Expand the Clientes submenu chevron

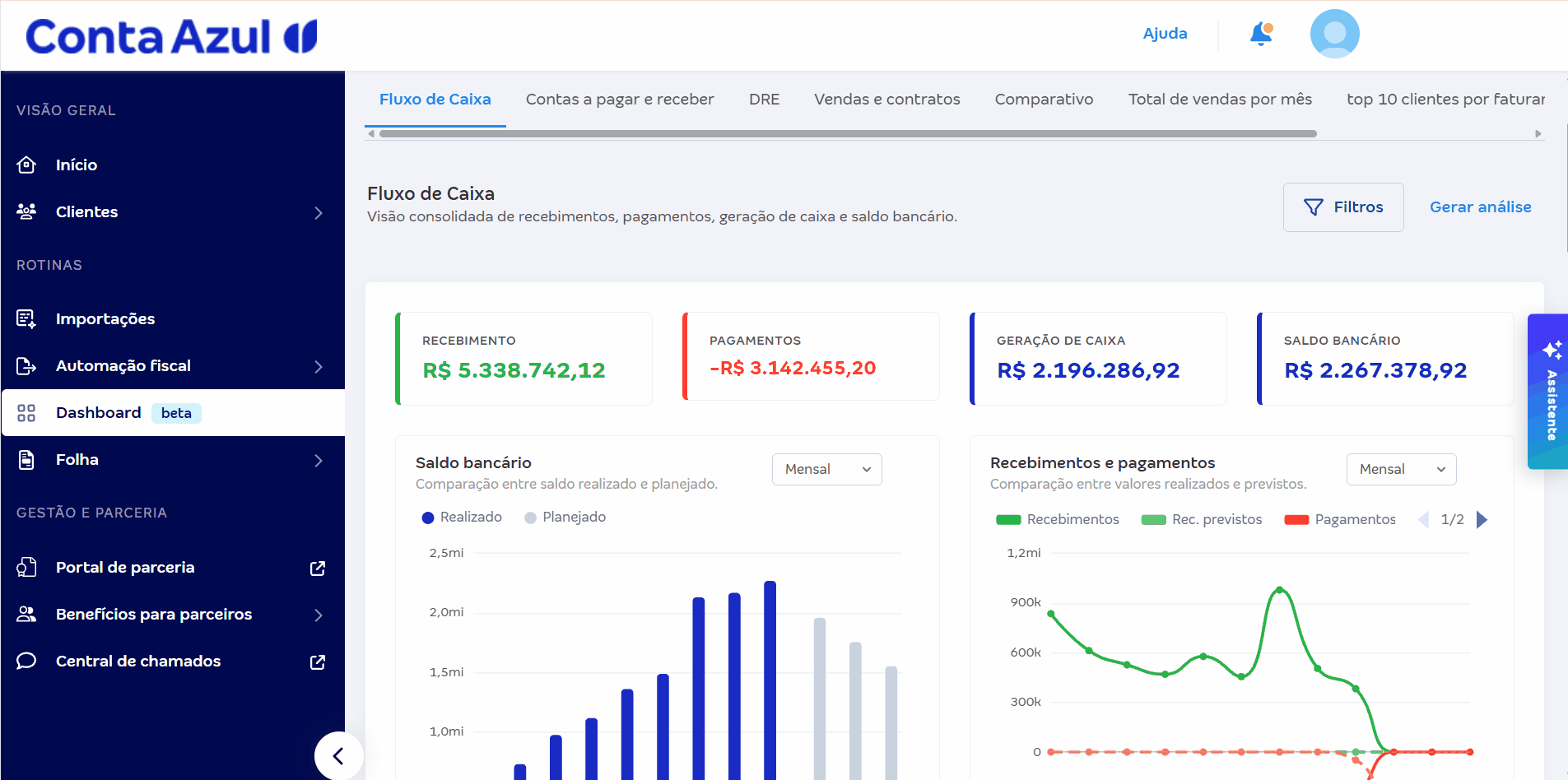tap(319, 212)
